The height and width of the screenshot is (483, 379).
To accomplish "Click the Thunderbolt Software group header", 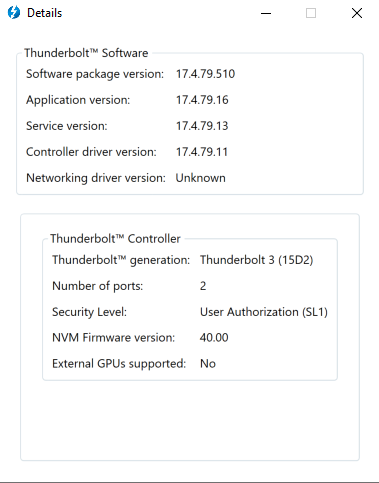I will tap(86, 53).
